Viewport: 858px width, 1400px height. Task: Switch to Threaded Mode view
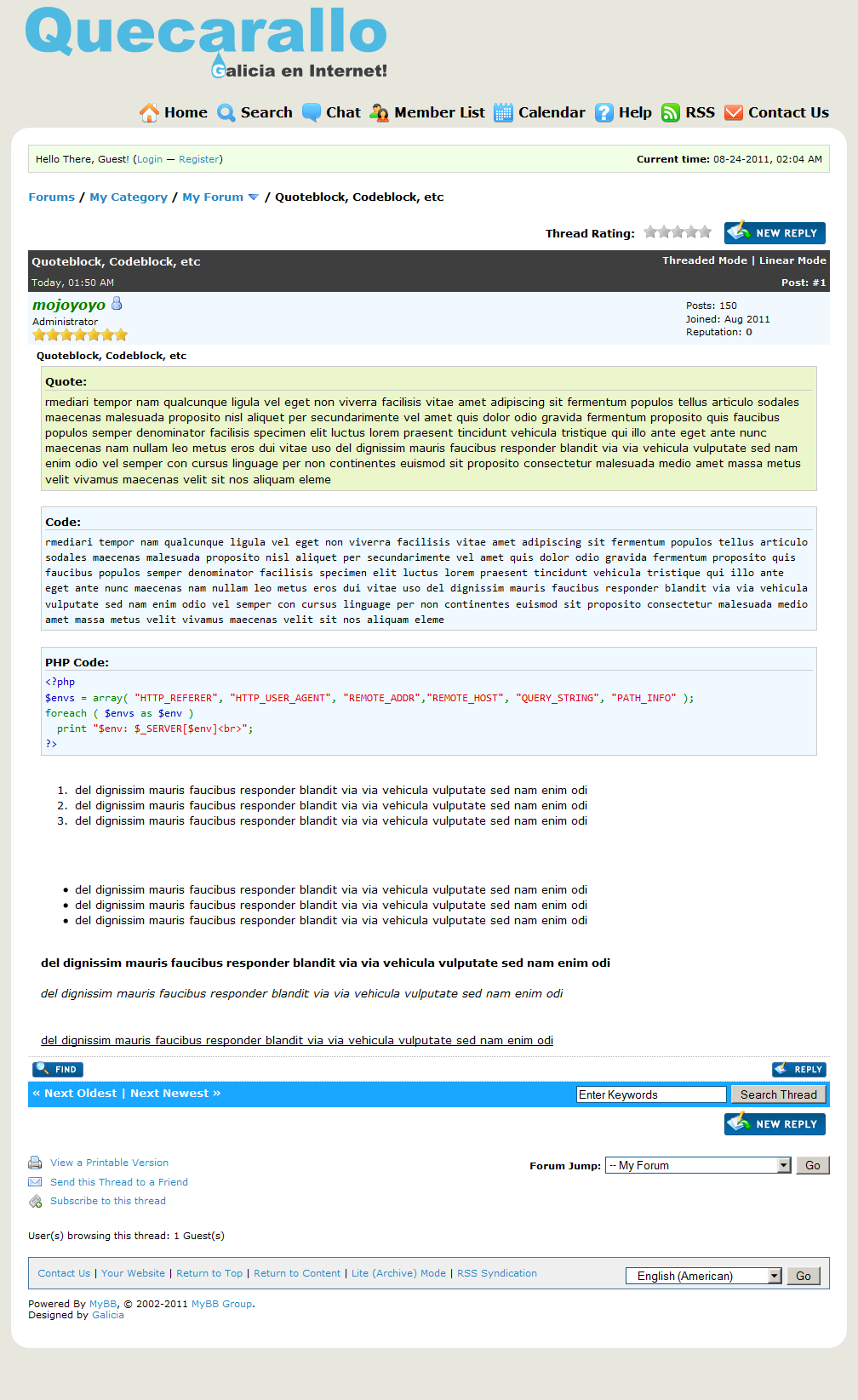click(704, 260)
